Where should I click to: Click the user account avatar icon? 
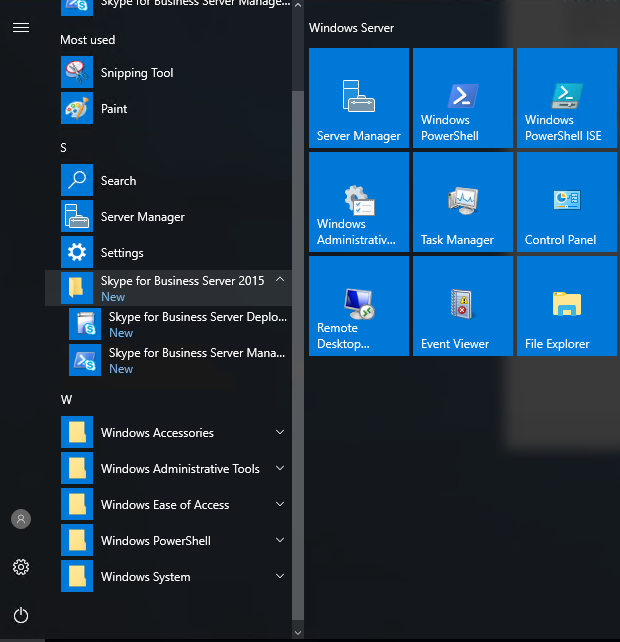tap(21, 519)
